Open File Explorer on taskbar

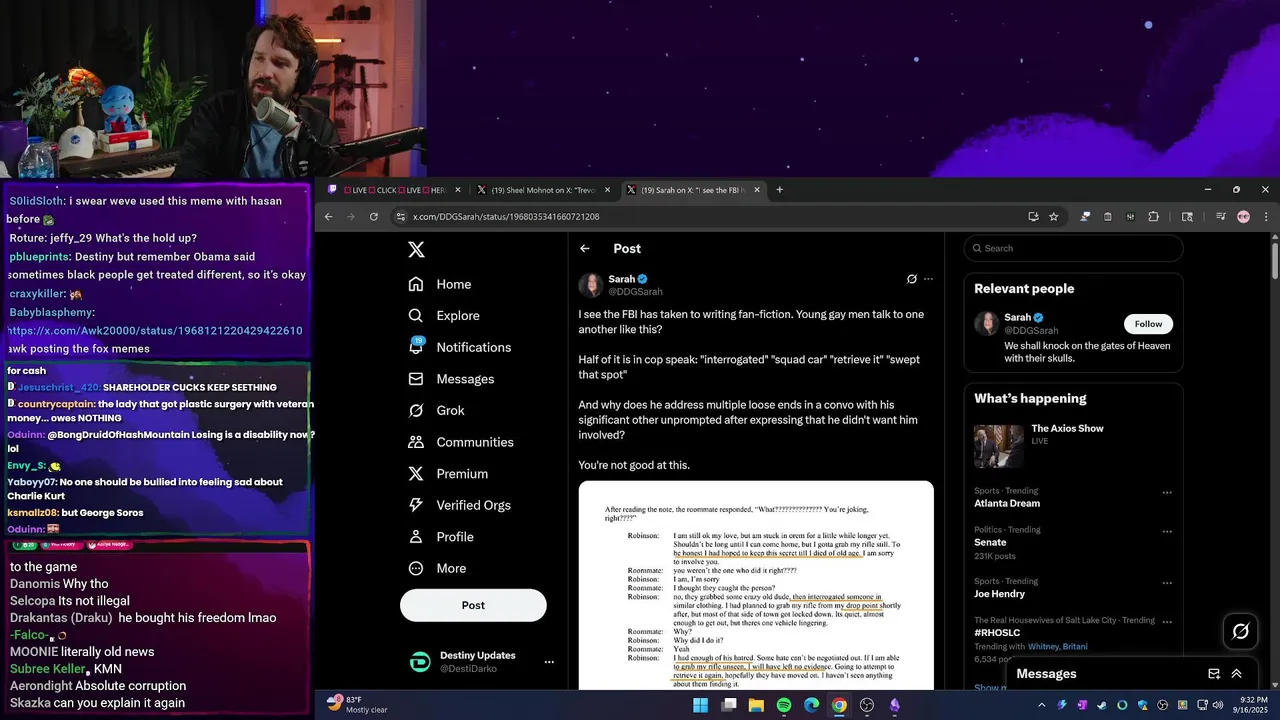tap(756, 705)
